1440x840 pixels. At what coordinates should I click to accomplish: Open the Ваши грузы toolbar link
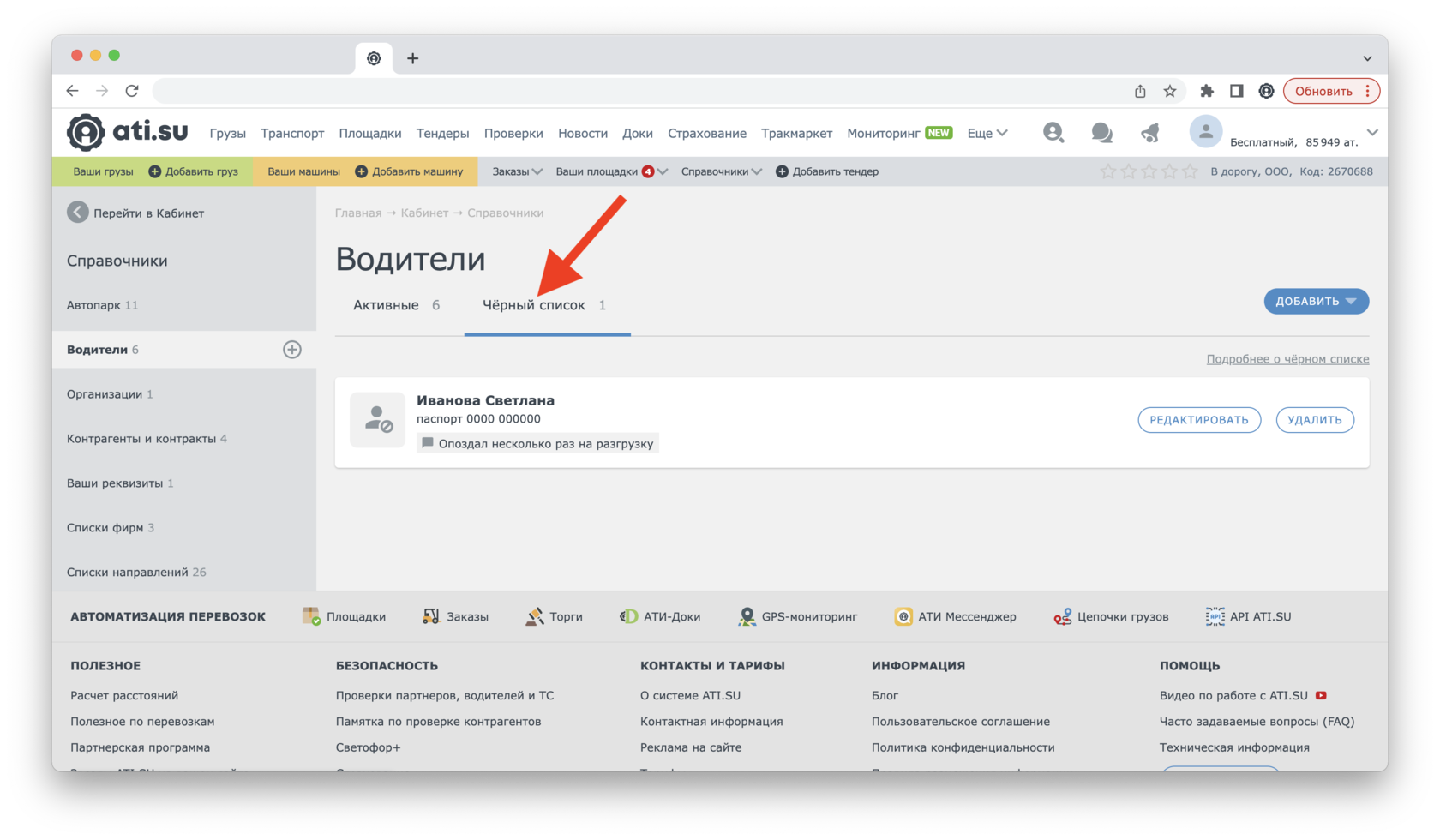103,171
